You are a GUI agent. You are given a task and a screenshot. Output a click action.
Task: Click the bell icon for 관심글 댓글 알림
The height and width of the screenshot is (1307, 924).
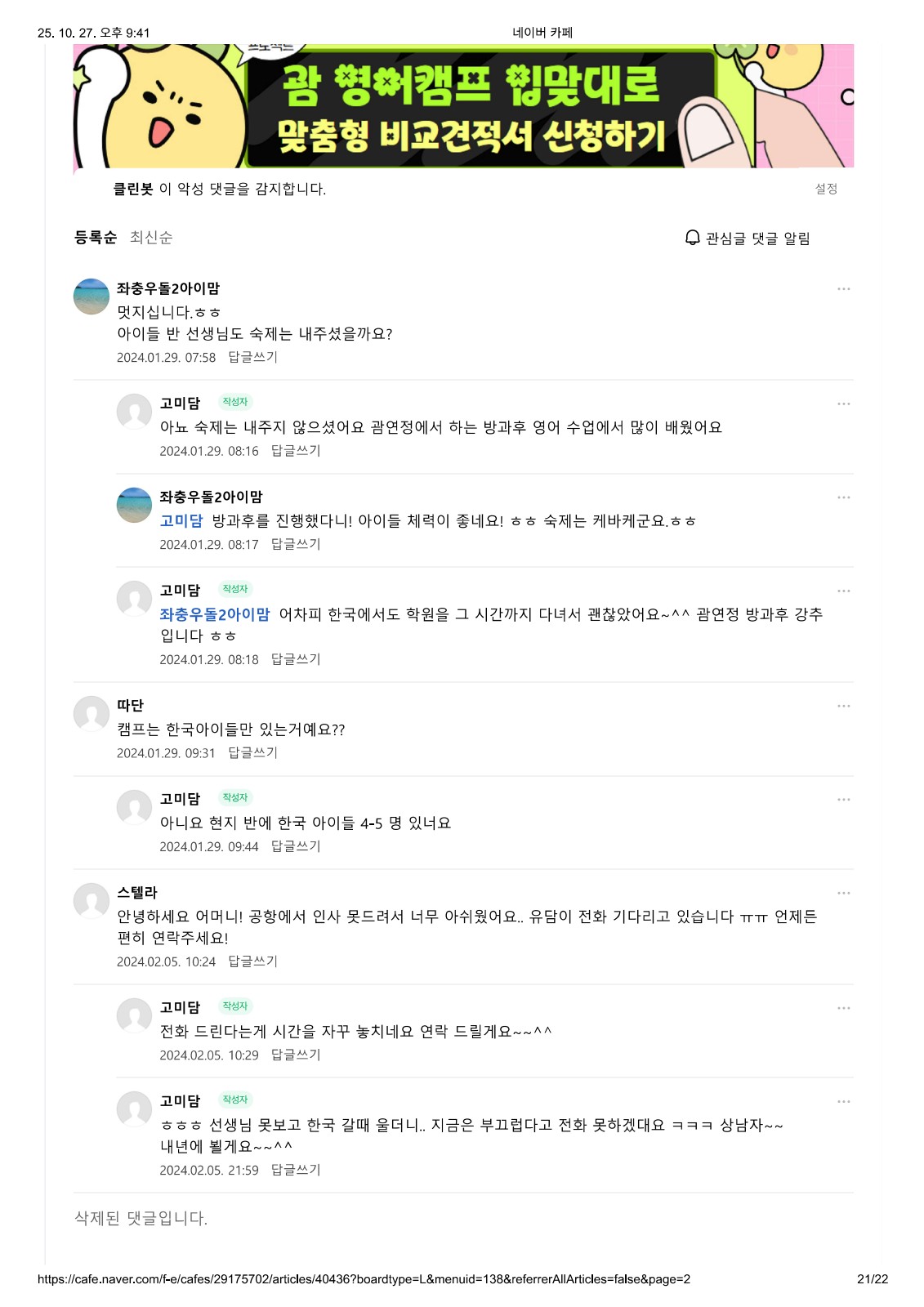692,238
